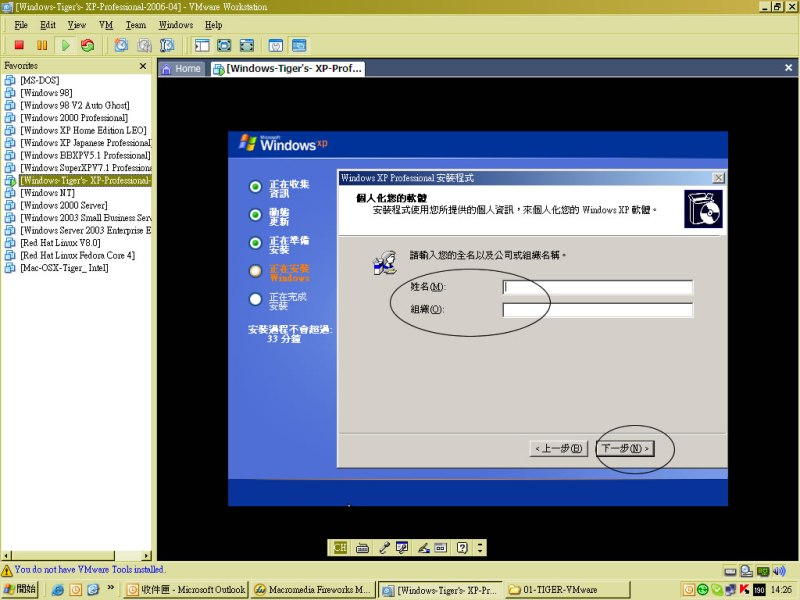800x600 pixels.
Task: Click the IME soft keyboard icon
Action: (362, 548)
